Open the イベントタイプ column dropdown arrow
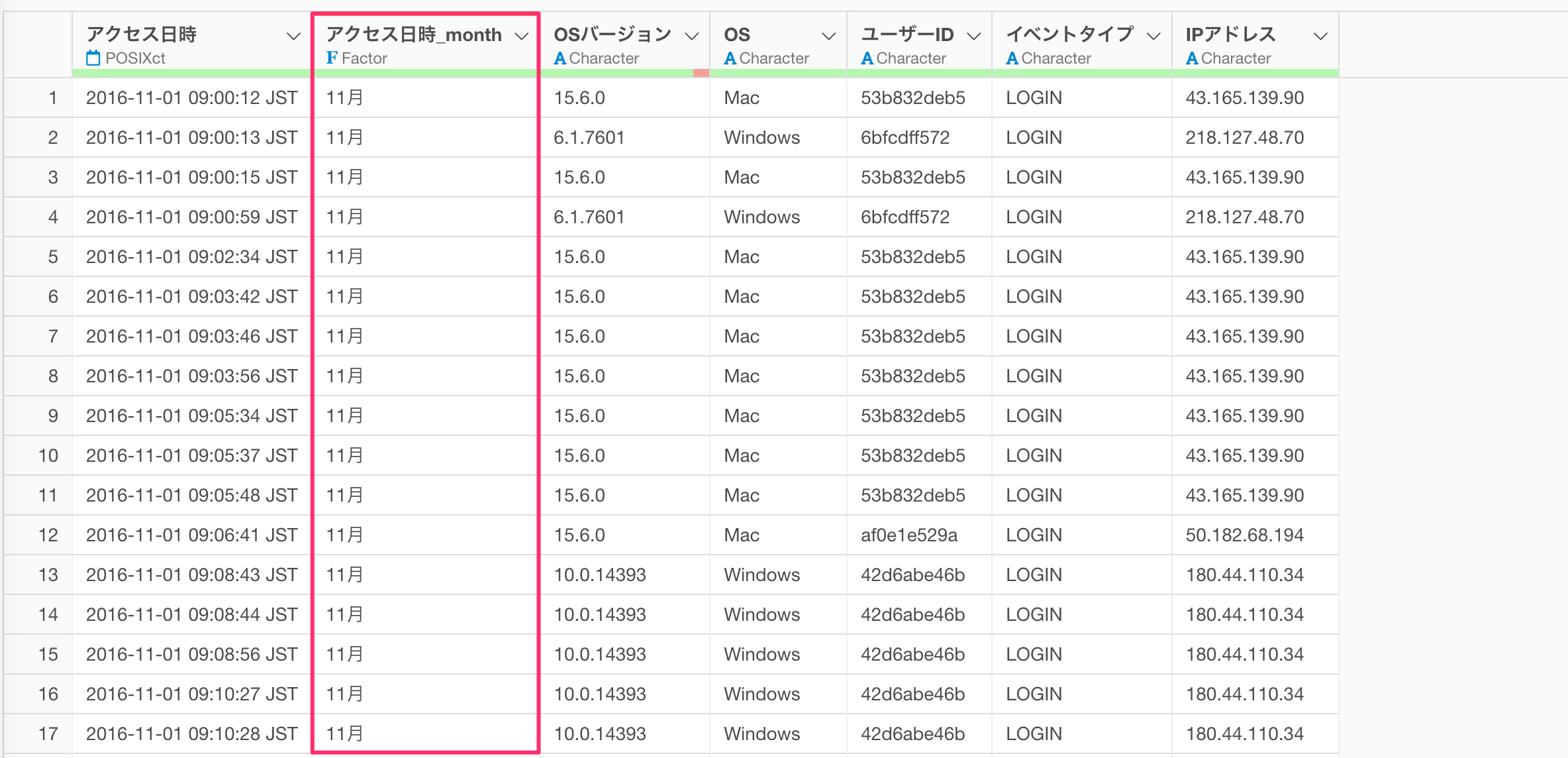Image resolution: width=1568 pixels, height=758 pixels. click(1153, 36)
